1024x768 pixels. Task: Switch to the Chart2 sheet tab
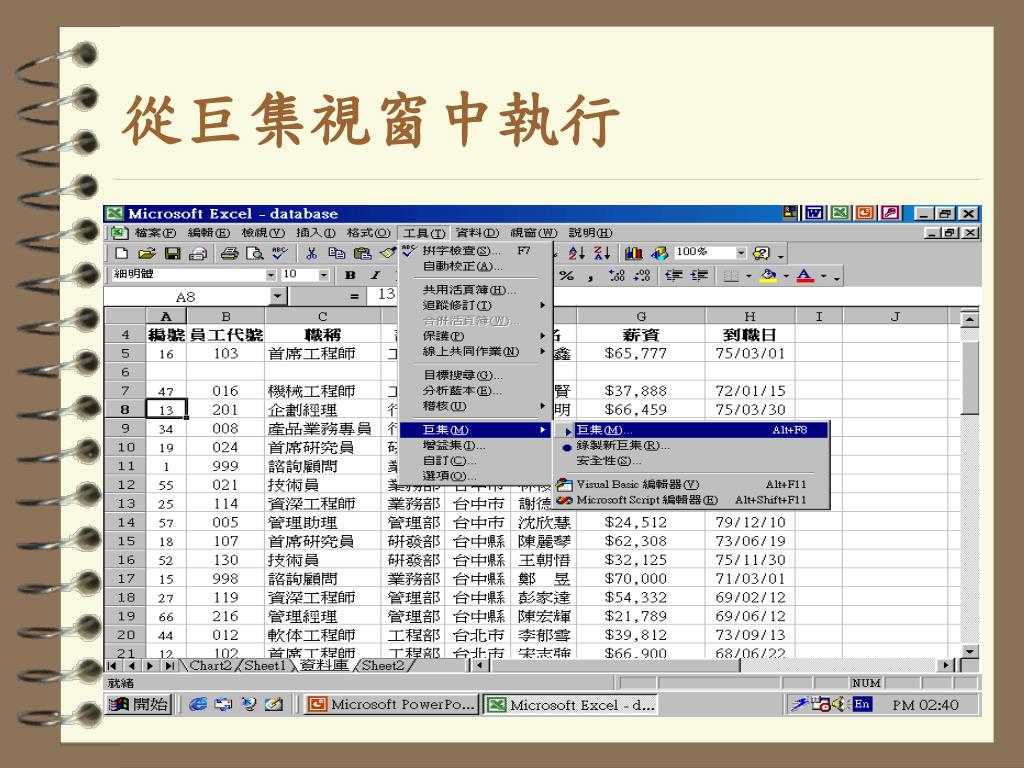pos(209,665)
